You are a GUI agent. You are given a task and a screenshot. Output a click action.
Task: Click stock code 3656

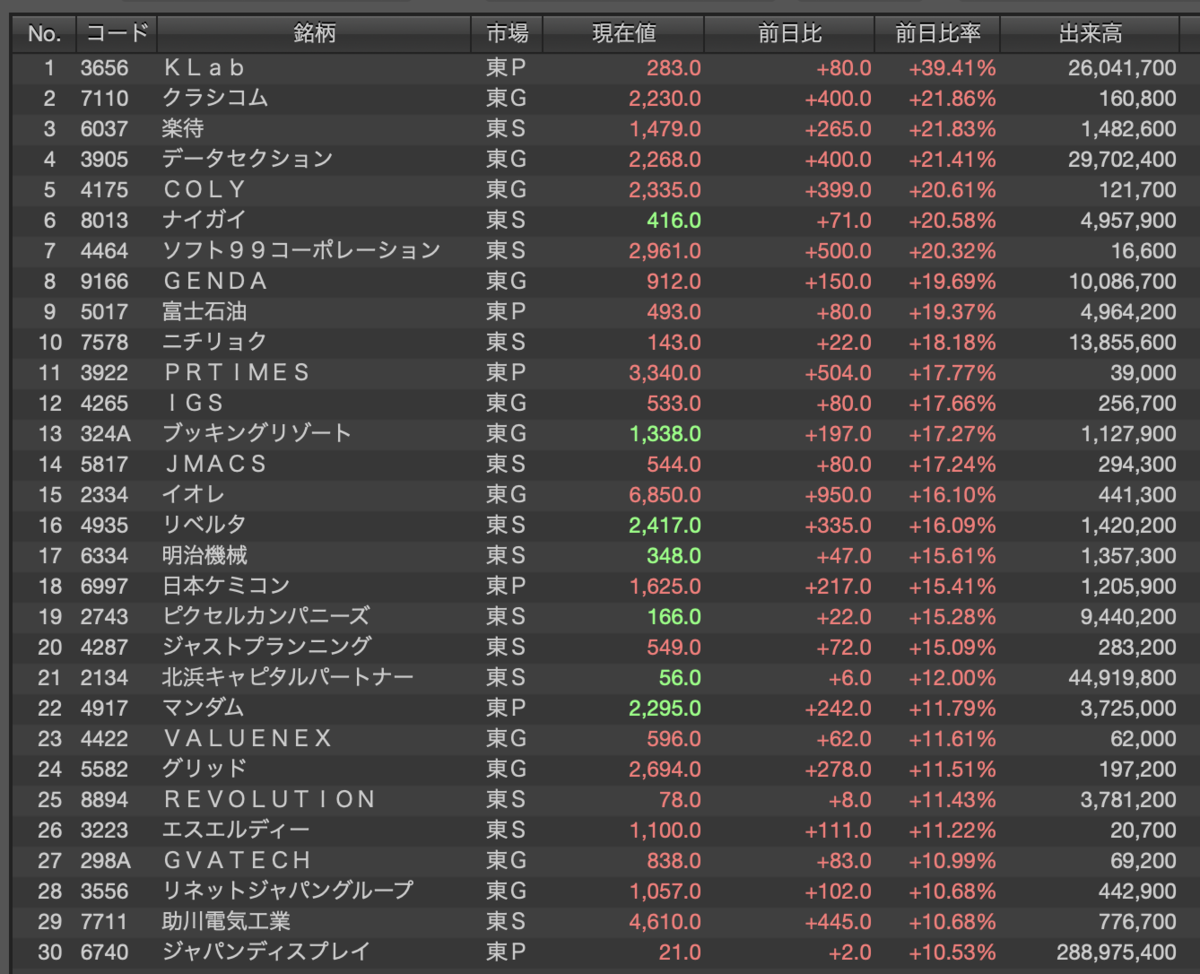pyautogui.click(x=105, y=68)
